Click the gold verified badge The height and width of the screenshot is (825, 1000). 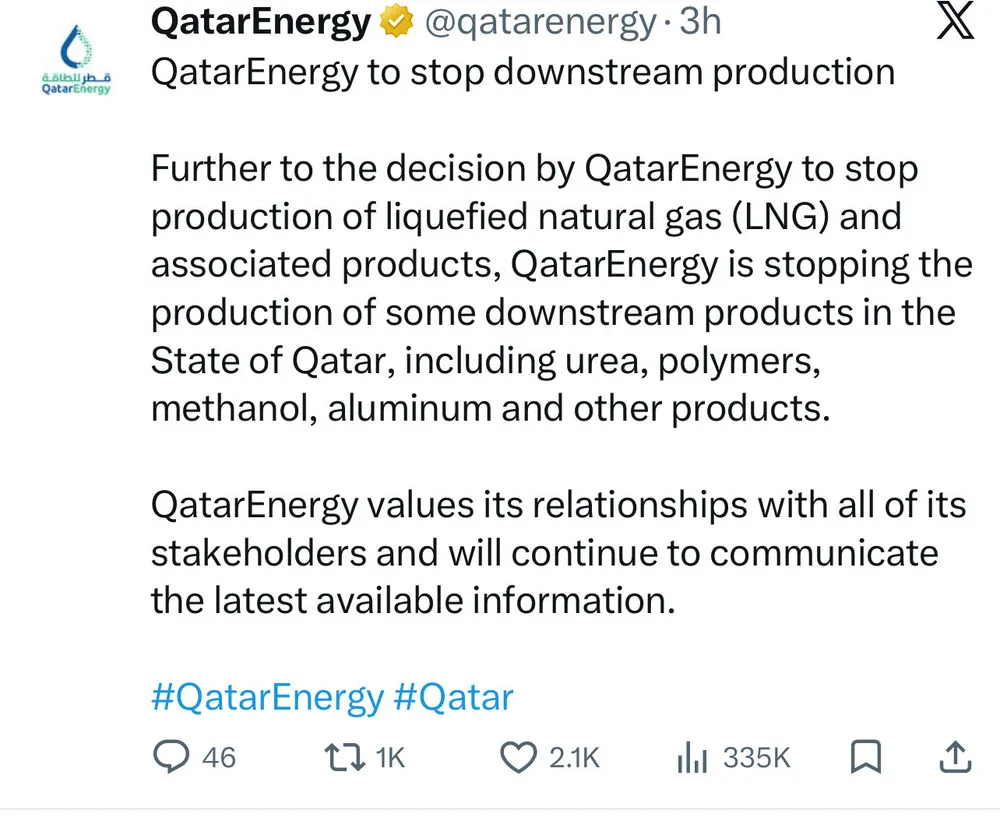point(398,22)
